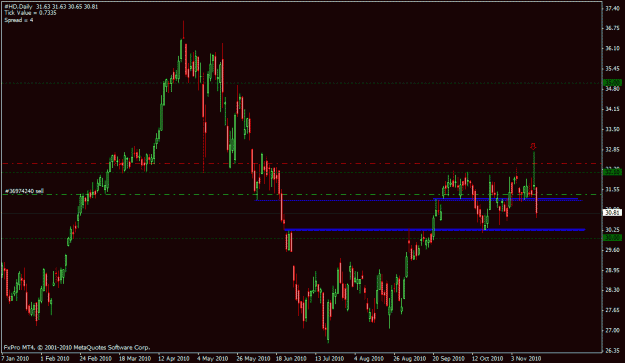Select the red dash-dot horizontal line

(x=301, y=163)
